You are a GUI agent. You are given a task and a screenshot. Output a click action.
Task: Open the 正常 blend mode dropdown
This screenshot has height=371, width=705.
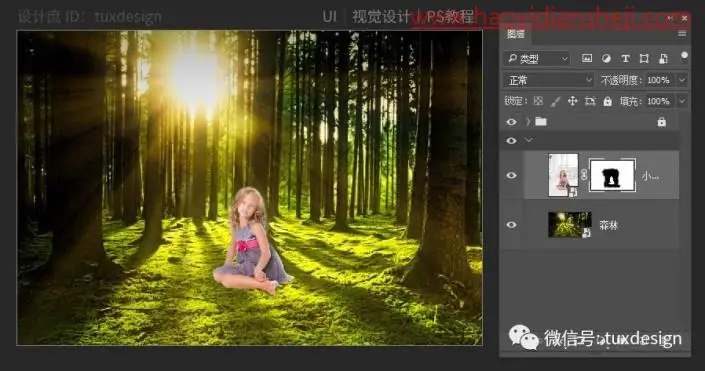(549, 80)
